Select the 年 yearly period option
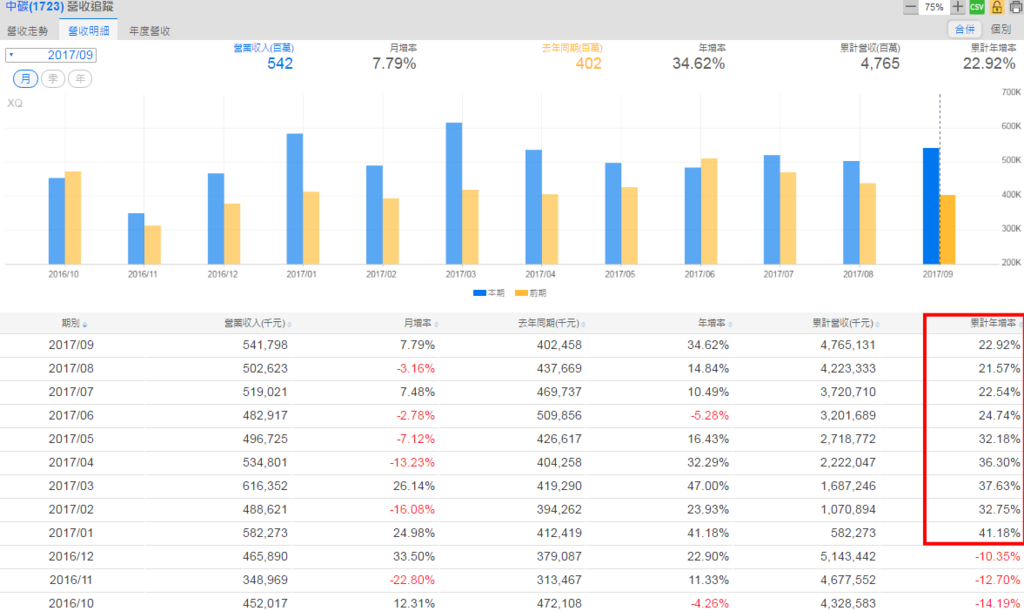Image resolution: width=1024 pixels, height=611 pixels. click(x=80, y=79)
